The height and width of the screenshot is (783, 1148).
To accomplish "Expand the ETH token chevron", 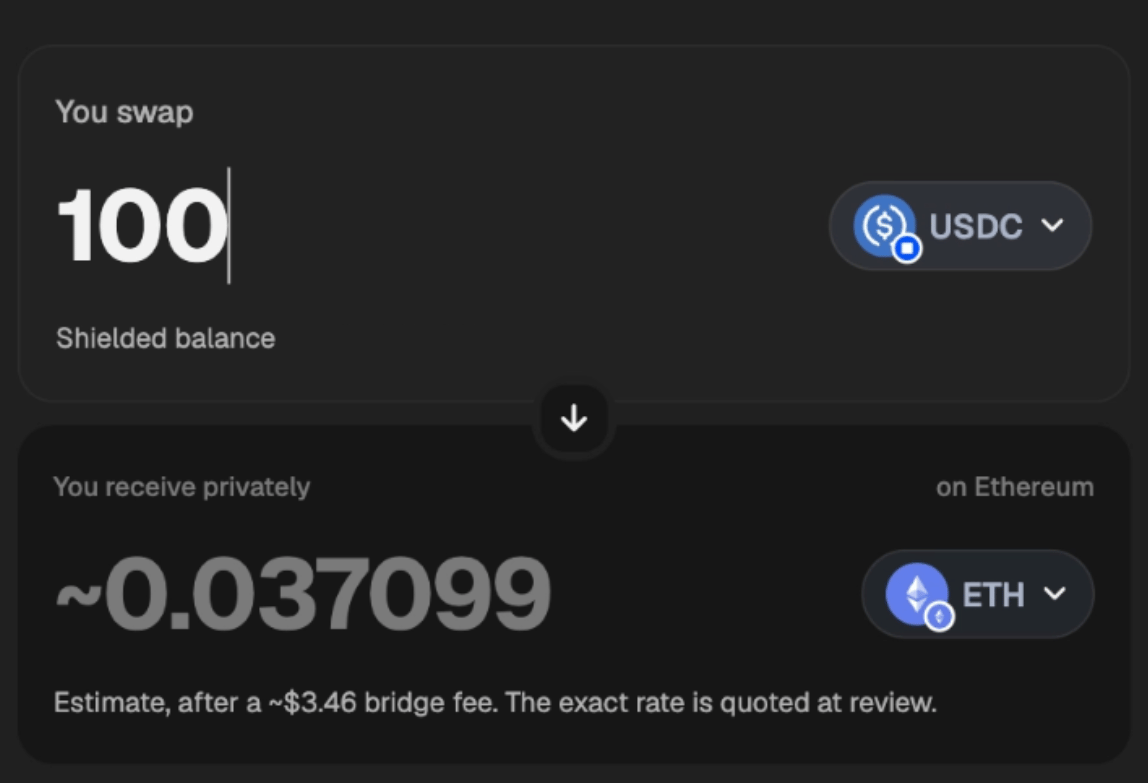I will [x=1054, y=593].
